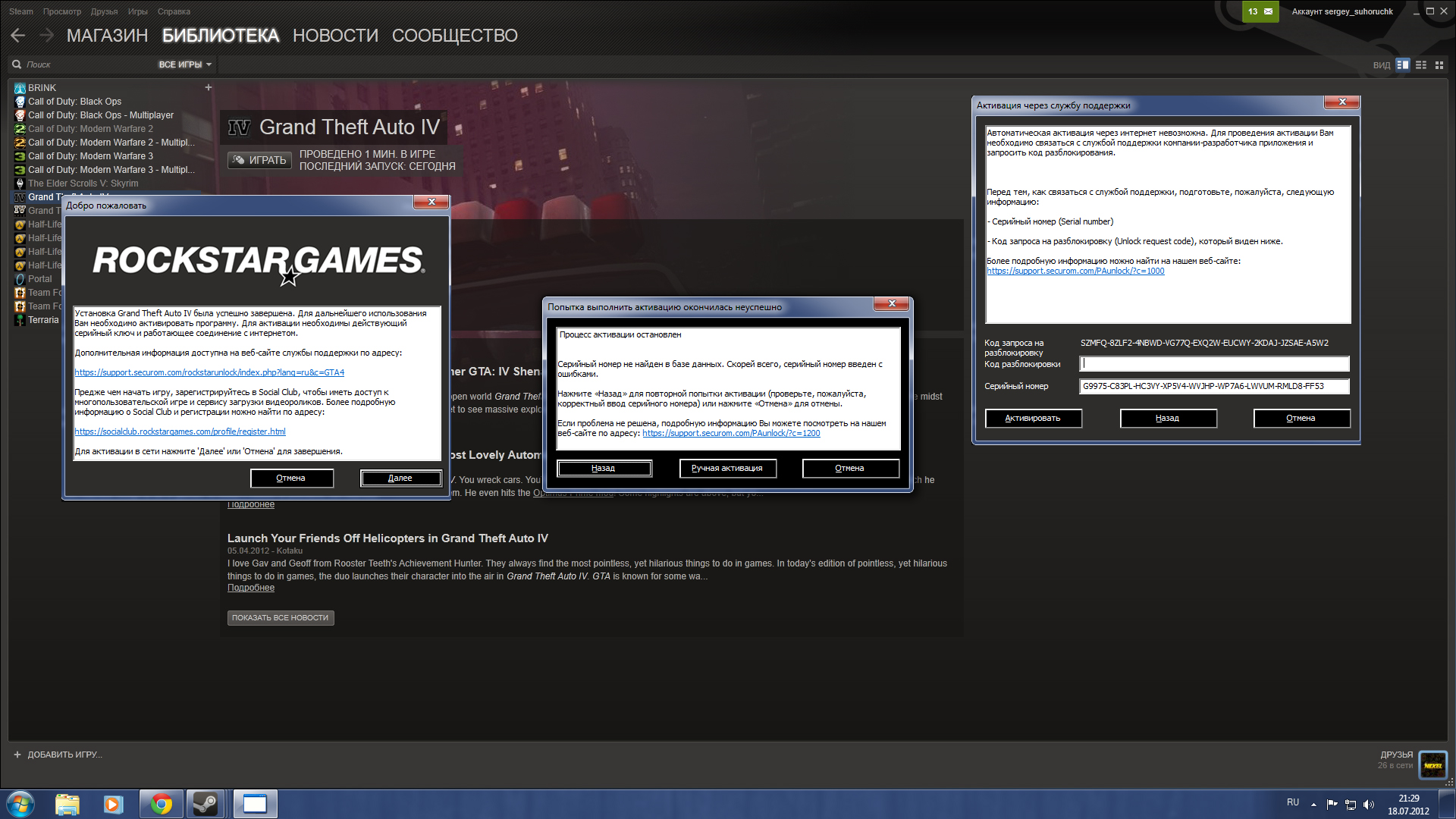Open the green inbox notifications icon

(x=1260, y=11)
